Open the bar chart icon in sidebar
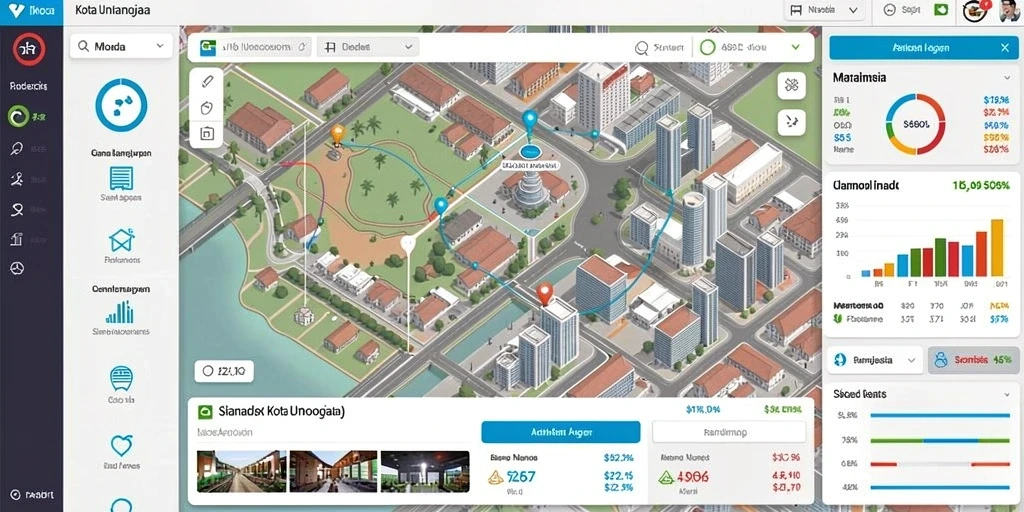 pos(120,312)
